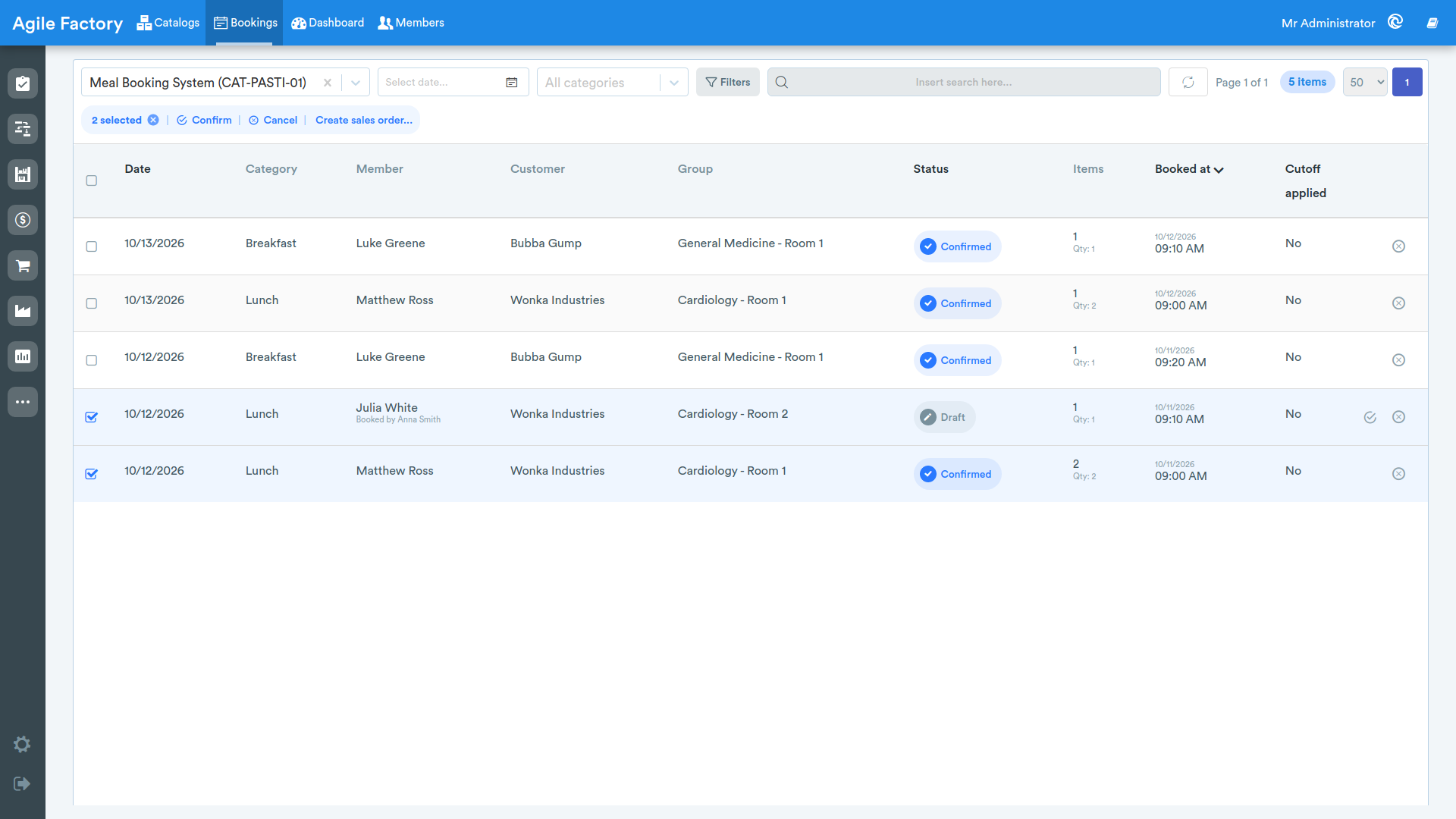Open the date picker calendar

(512, 82)
